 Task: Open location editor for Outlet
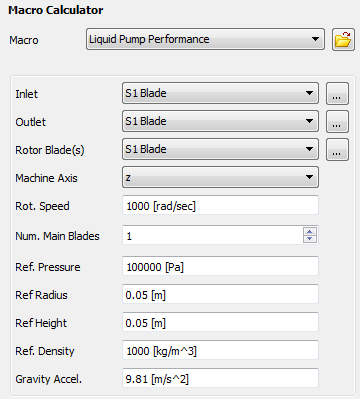[x=337, y=122]
